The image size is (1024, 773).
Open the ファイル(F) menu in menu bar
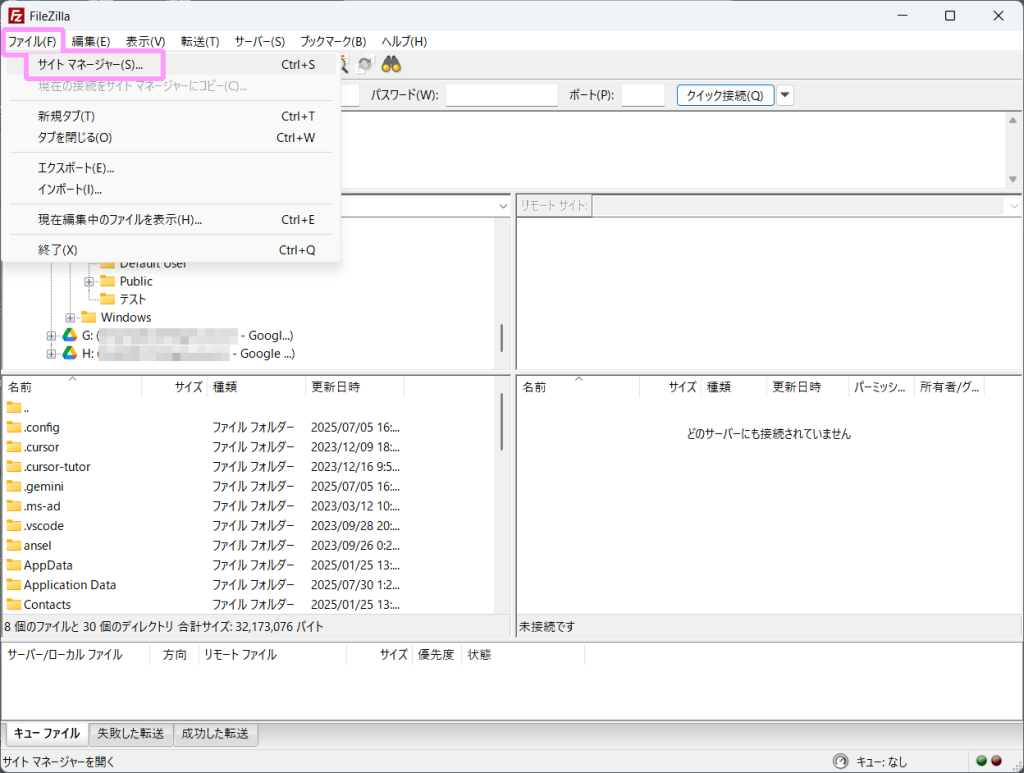32,41
